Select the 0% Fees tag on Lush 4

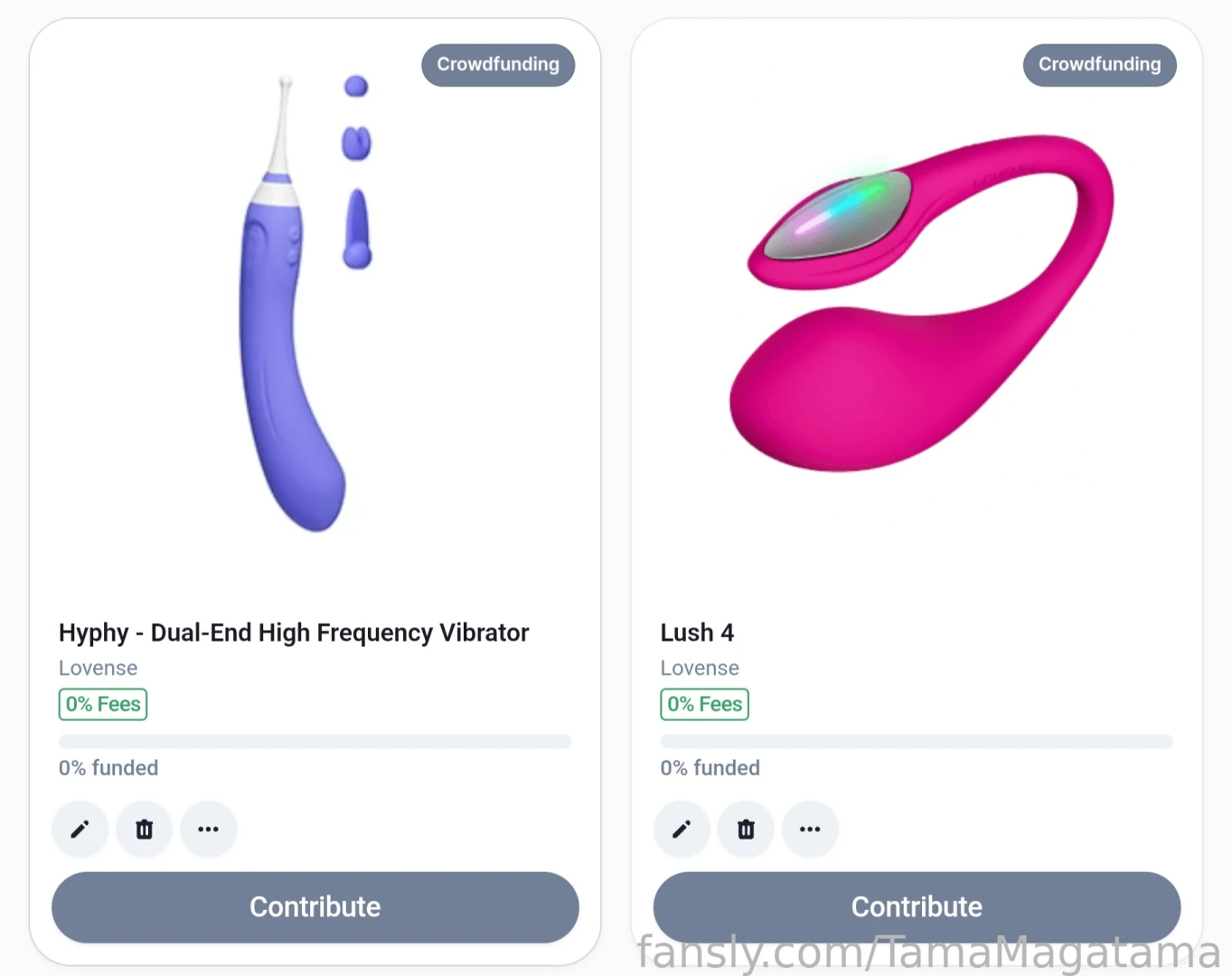point(704,704)
